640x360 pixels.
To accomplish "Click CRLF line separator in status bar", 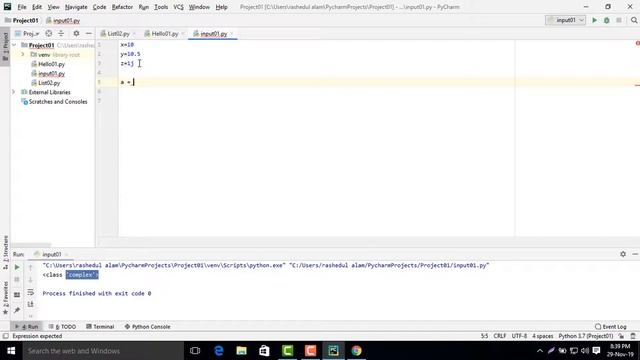I will 500,336.
